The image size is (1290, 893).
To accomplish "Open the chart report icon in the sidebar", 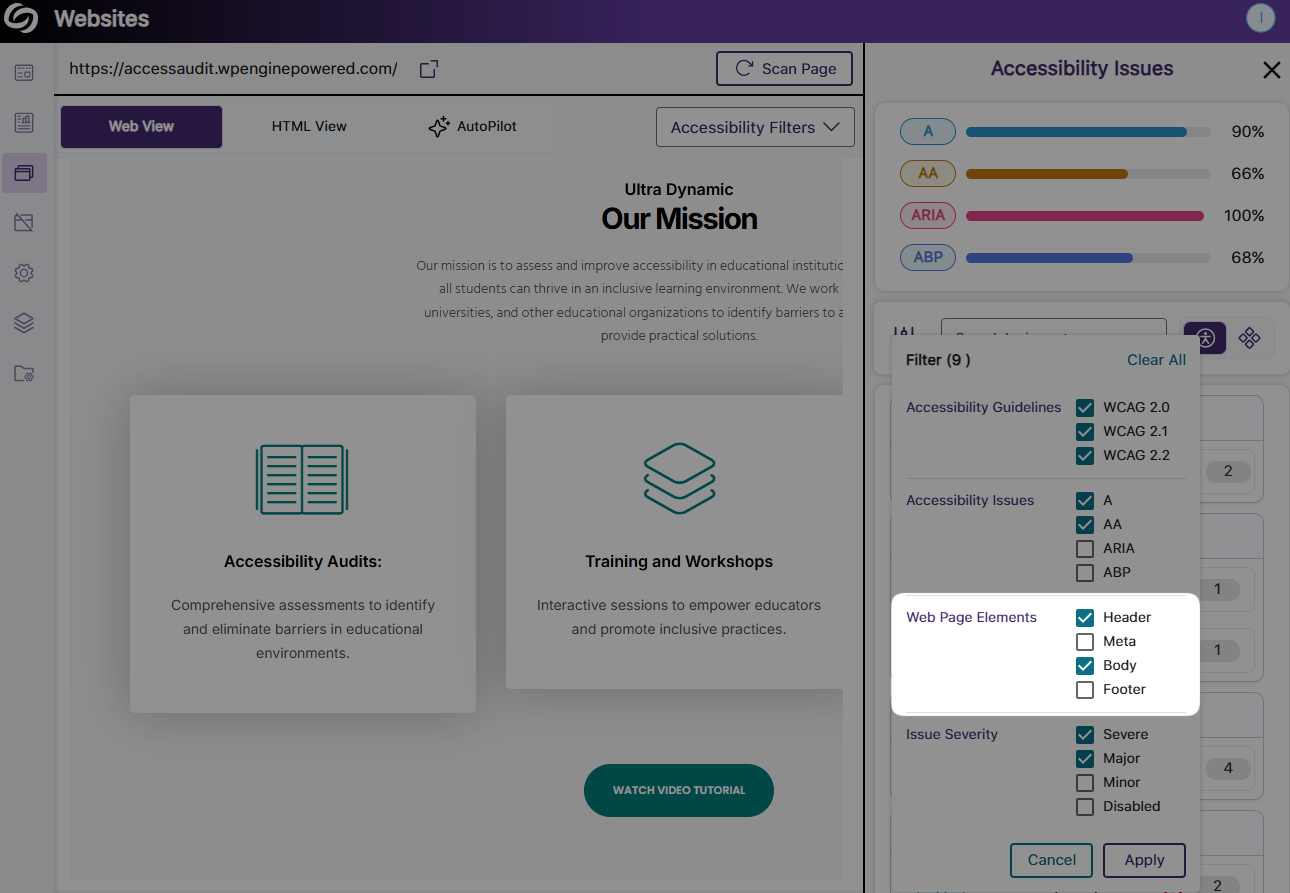I will coord(24,123).
